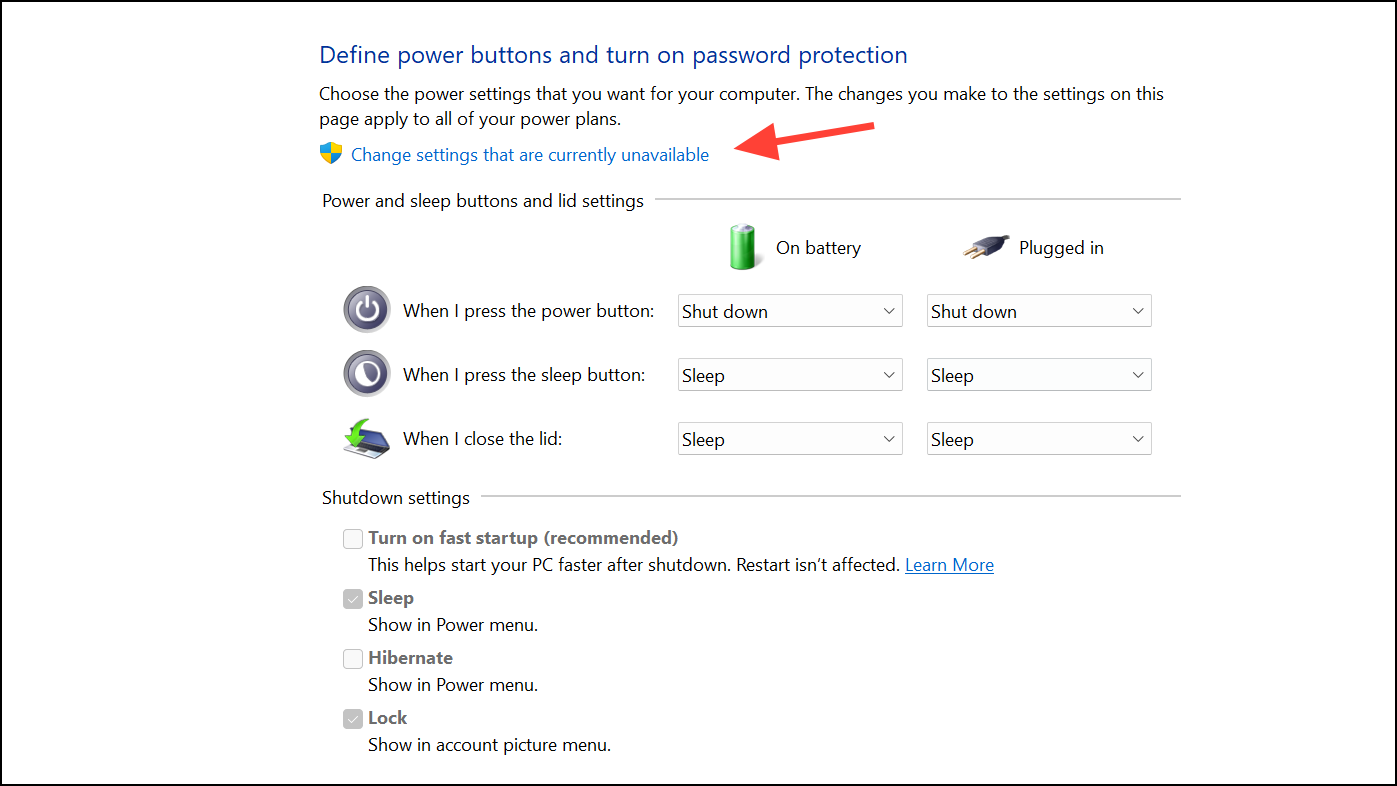The image size is (1397, 786).
Task: Click the Shutdown settings heading
Action: coord(396,497)
